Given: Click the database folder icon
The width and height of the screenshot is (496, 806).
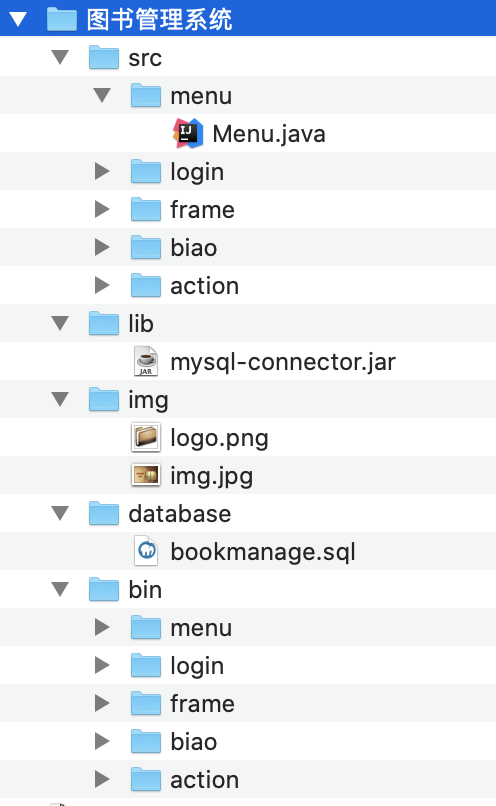Looking at the screenshot, I should pyautogui.click(x=104, y=514).
